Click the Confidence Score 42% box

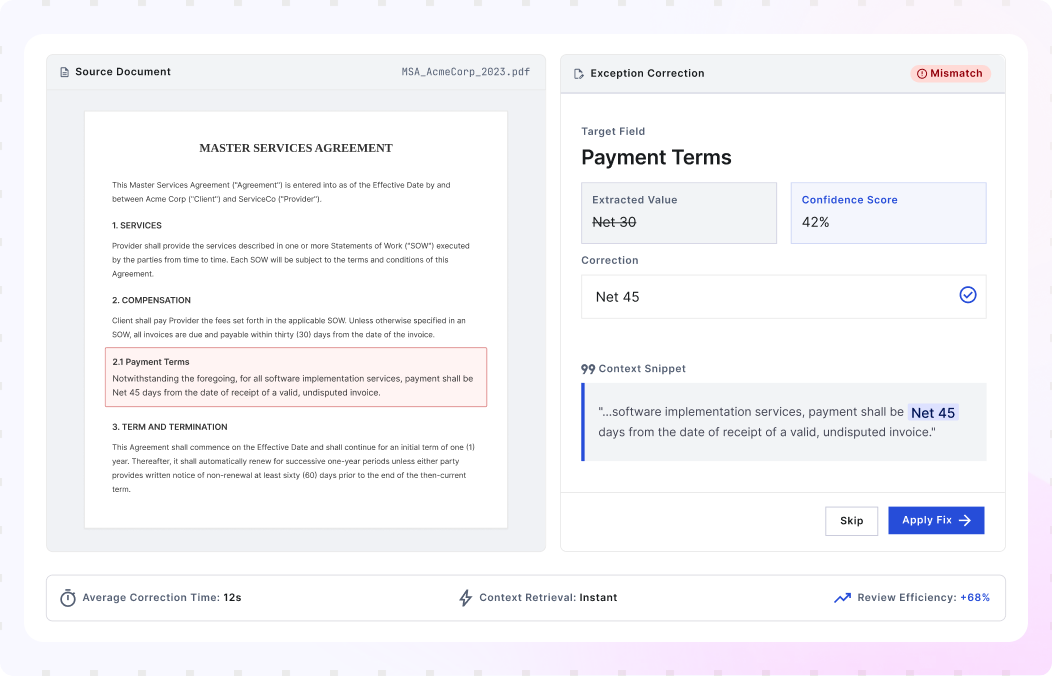point(888,213)
